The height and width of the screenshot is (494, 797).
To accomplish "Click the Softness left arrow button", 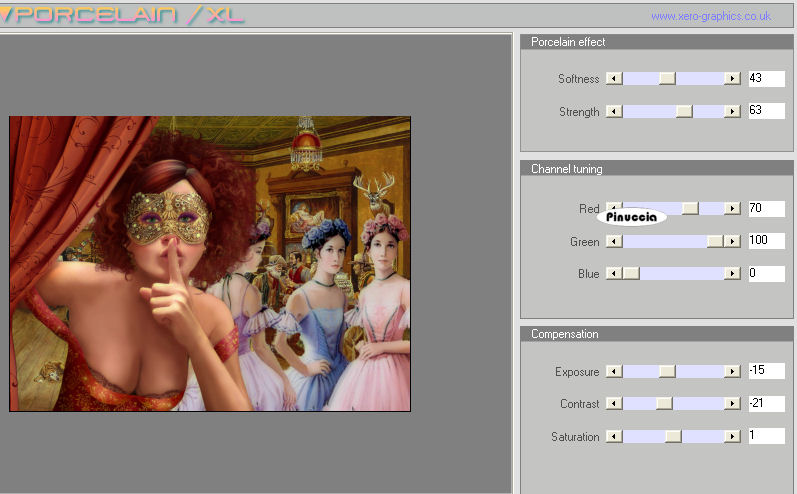I will pos(614,78).
